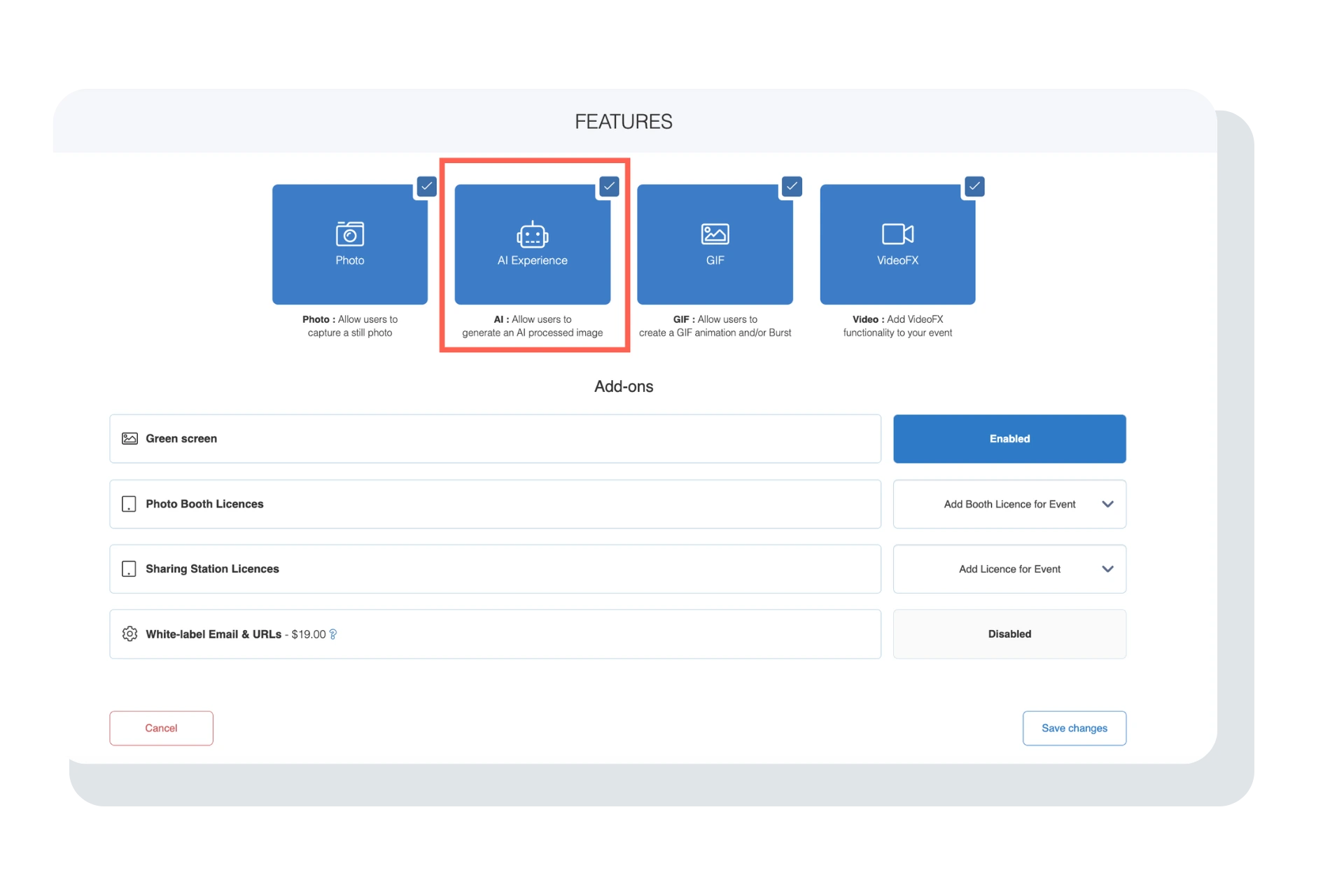Open the Add Booth Licence for Event dropdown
The height and width of the screenshot is (896, 1344).
tap(1009, 504)
